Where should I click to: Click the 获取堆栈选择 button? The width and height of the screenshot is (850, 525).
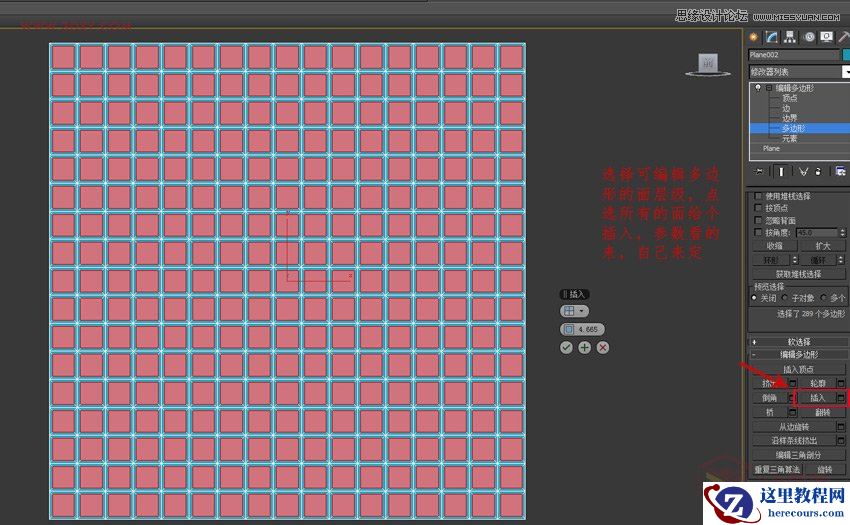tap(799, 274)
